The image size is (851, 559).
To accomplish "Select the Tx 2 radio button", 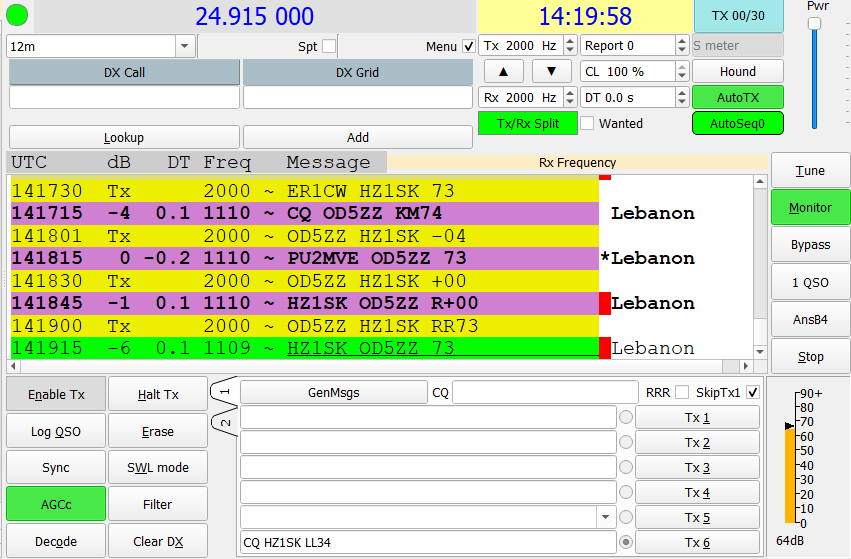I will [x=626, y=442].
